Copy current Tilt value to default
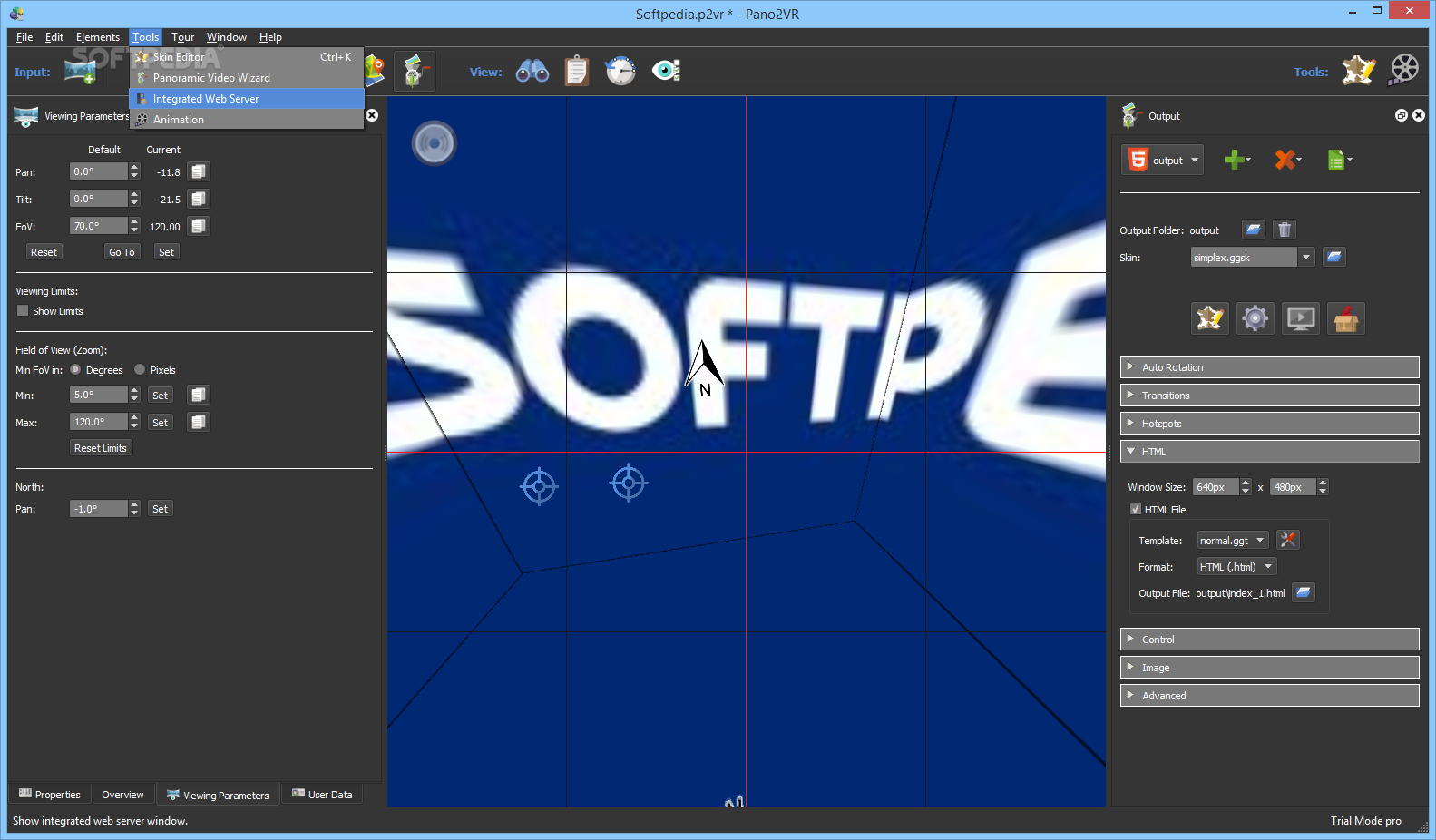The width and height of the screenshot is (1436, 840). click(x=199, y=199)
